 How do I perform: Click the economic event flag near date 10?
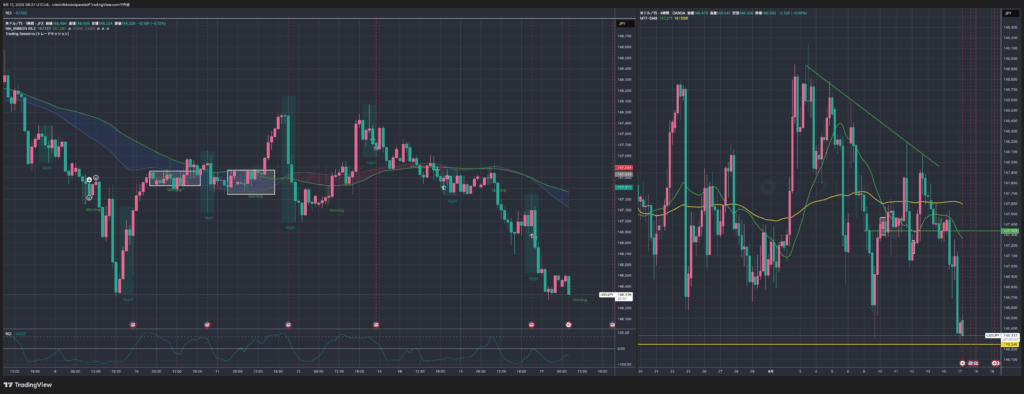click(133, 324)
